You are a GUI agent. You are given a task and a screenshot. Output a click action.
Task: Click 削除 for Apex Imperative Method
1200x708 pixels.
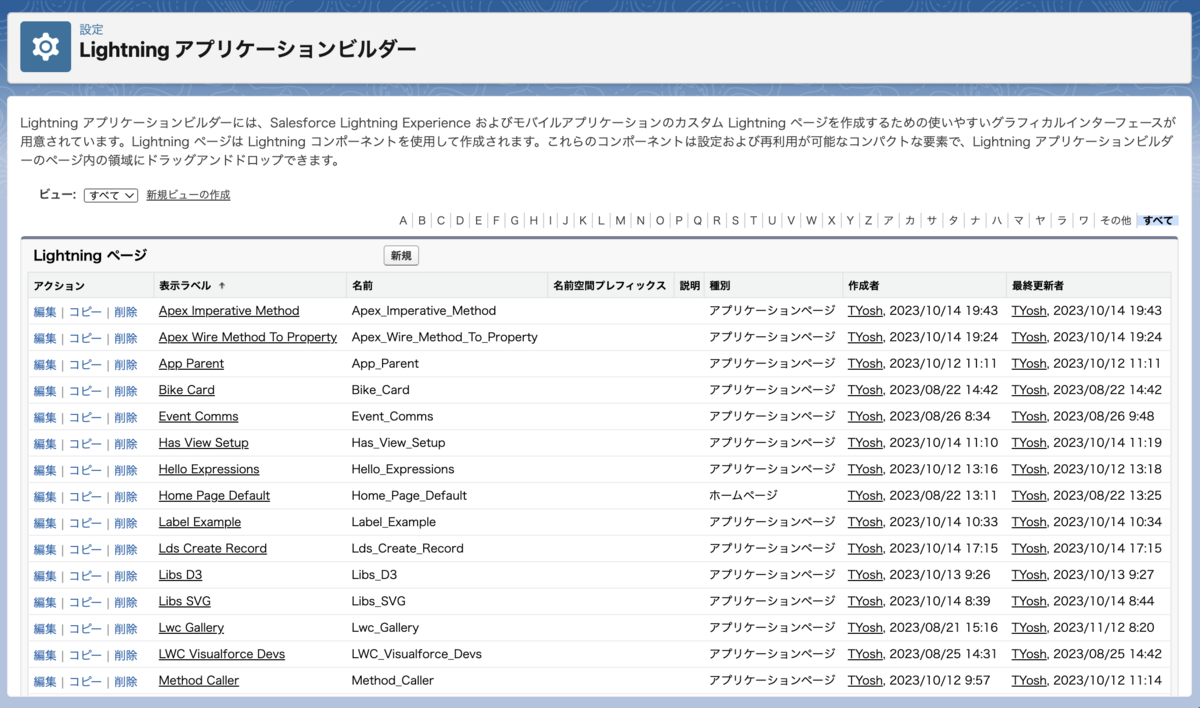point(126,312)
